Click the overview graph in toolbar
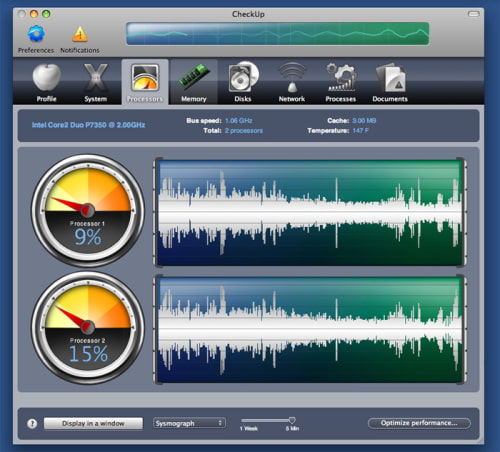 (278, 34)
